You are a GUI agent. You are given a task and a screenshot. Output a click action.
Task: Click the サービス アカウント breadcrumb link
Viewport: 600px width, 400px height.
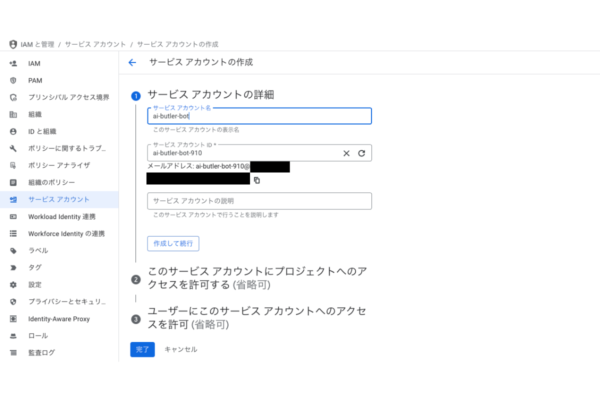pyautogui.click(x=95, y=44)
